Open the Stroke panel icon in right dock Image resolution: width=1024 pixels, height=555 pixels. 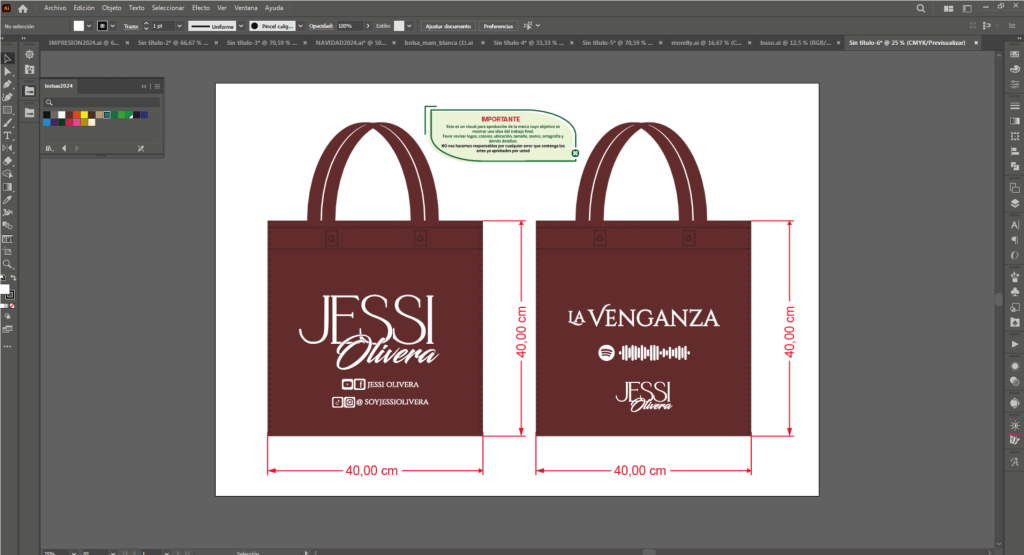(1014, 106)
